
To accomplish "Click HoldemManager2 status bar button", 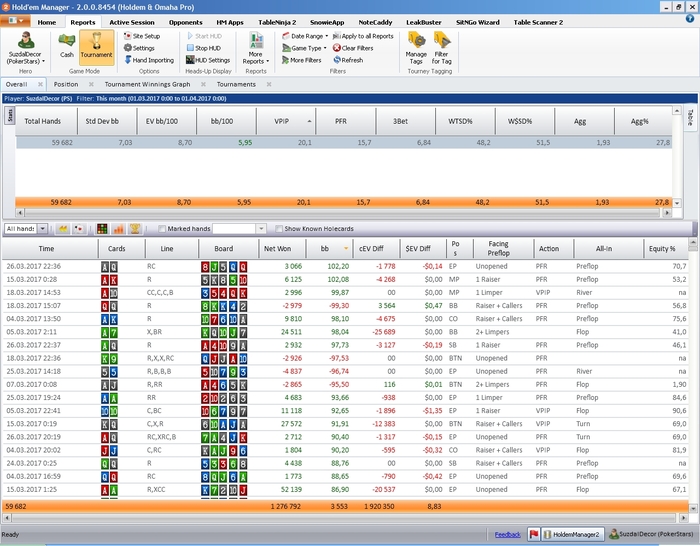I will (x=572, y=534).
